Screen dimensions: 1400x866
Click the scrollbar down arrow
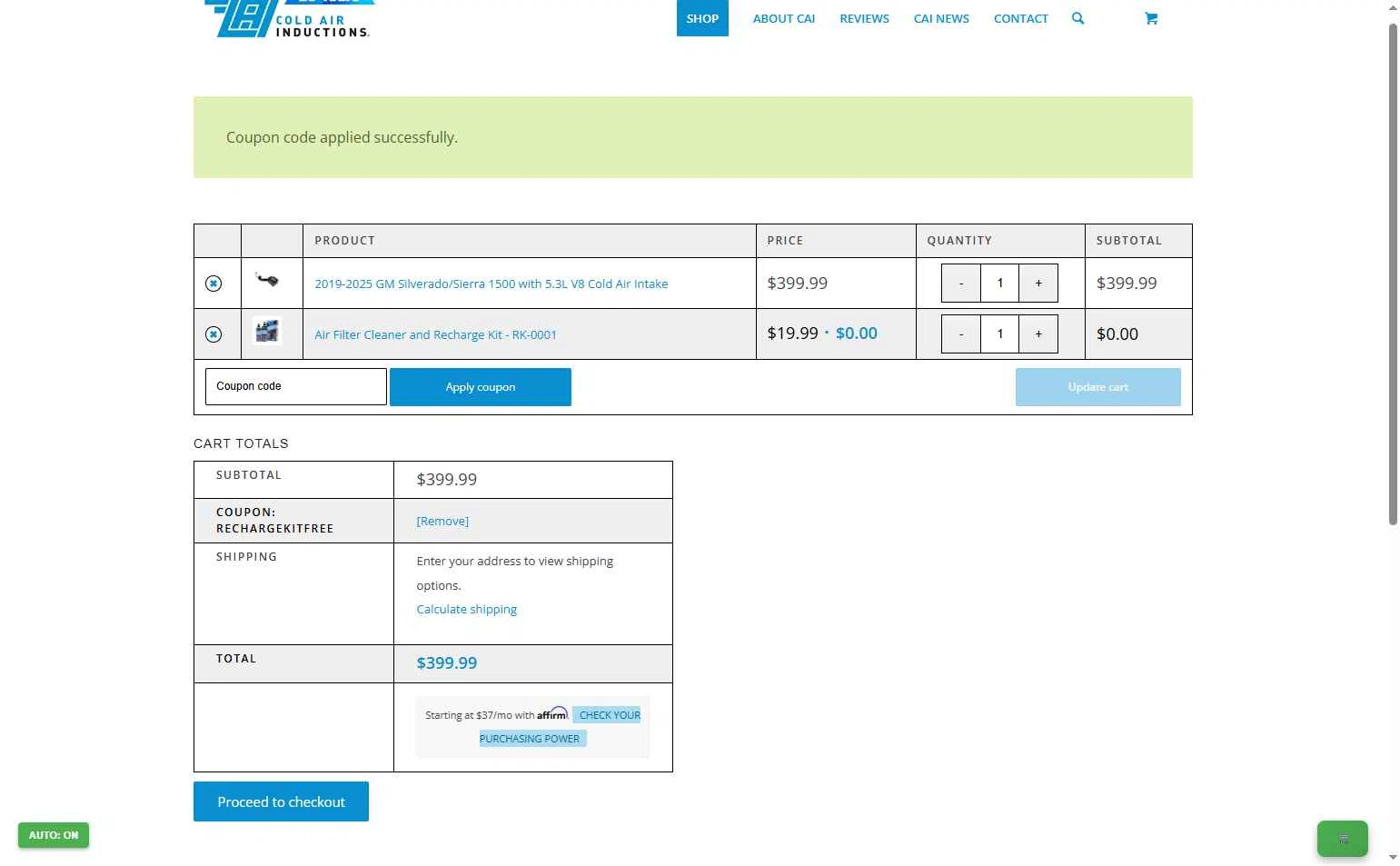tap(1393, 857)
